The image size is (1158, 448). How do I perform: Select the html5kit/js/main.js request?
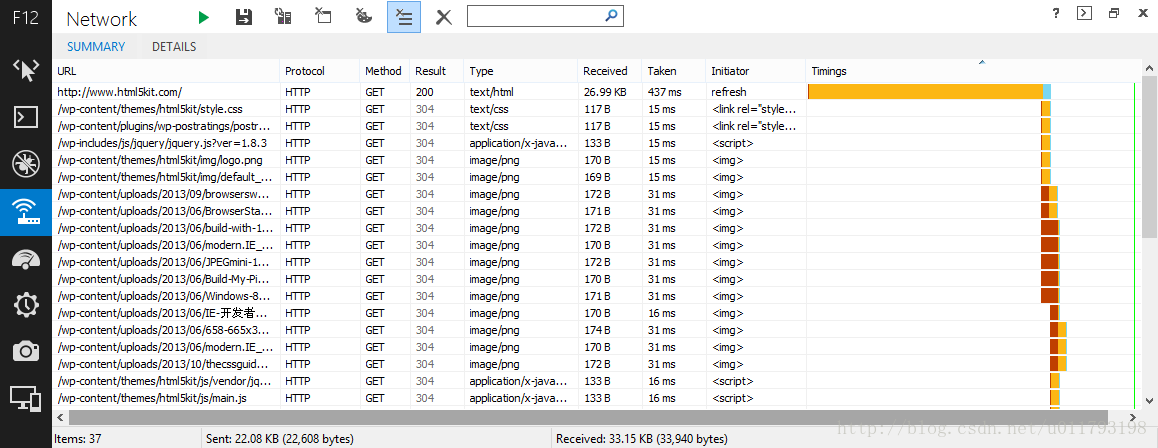click(x=595, y=398)
